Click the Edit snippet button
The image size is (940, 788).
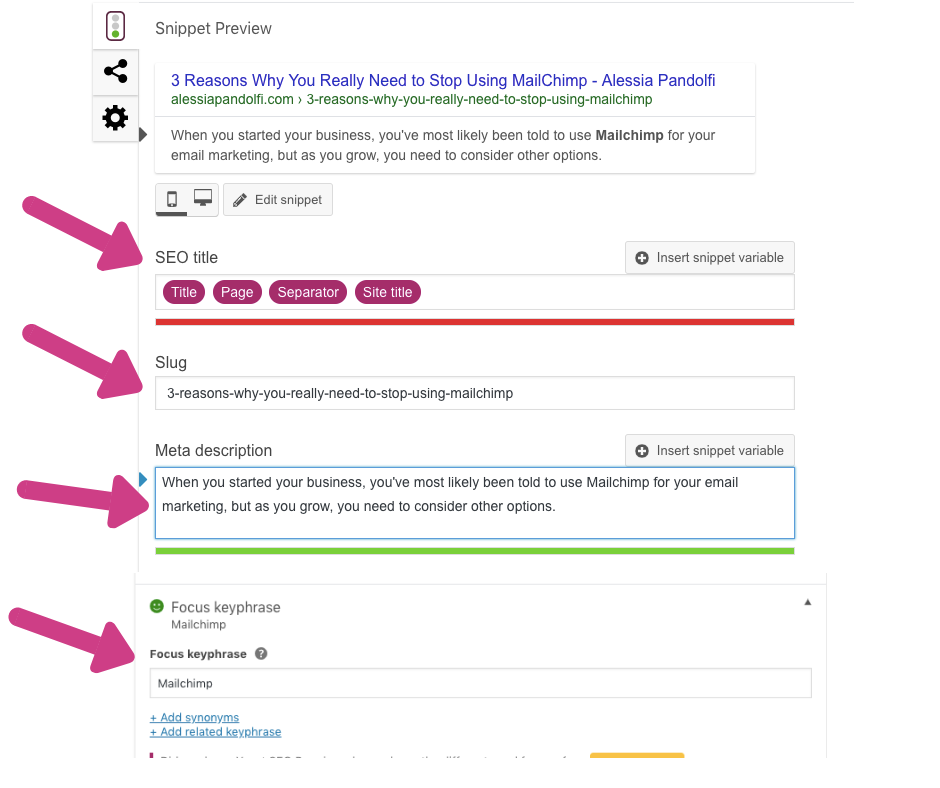click(x=278, y=200)
